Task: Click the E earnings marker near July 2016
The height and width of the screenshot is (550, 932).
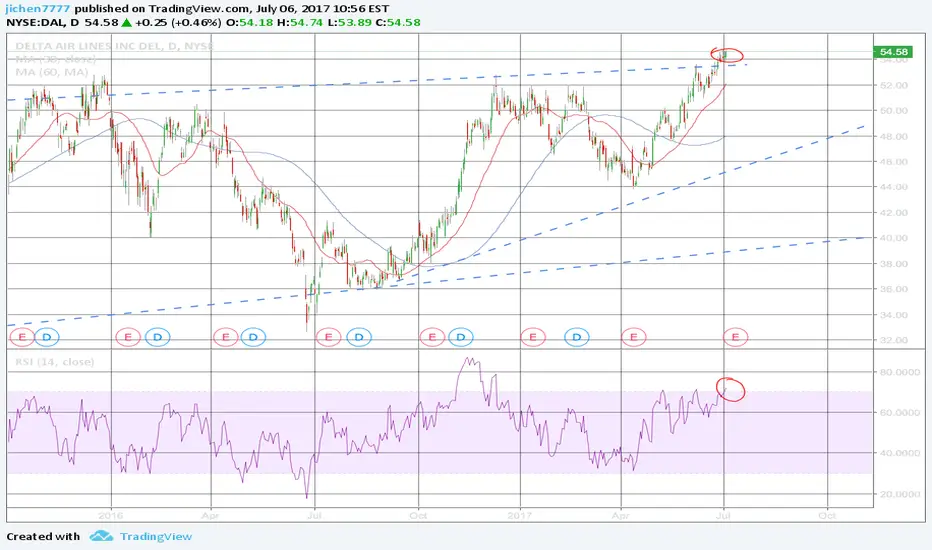Action: point(328,337)
